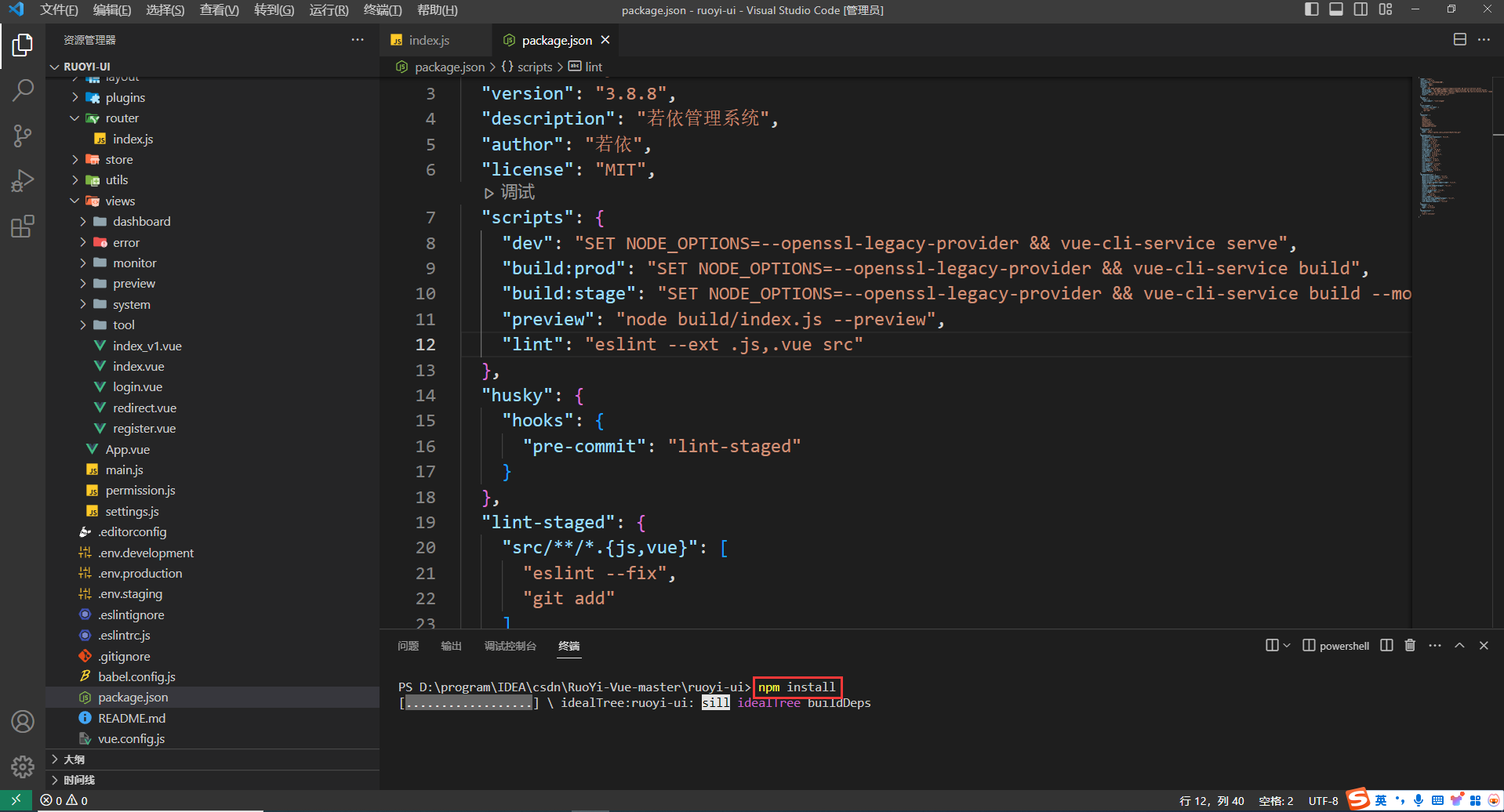The width and height of the screenshot is (1504, 812).
Task: Click the split editor icon
Action: (1459, 40)
